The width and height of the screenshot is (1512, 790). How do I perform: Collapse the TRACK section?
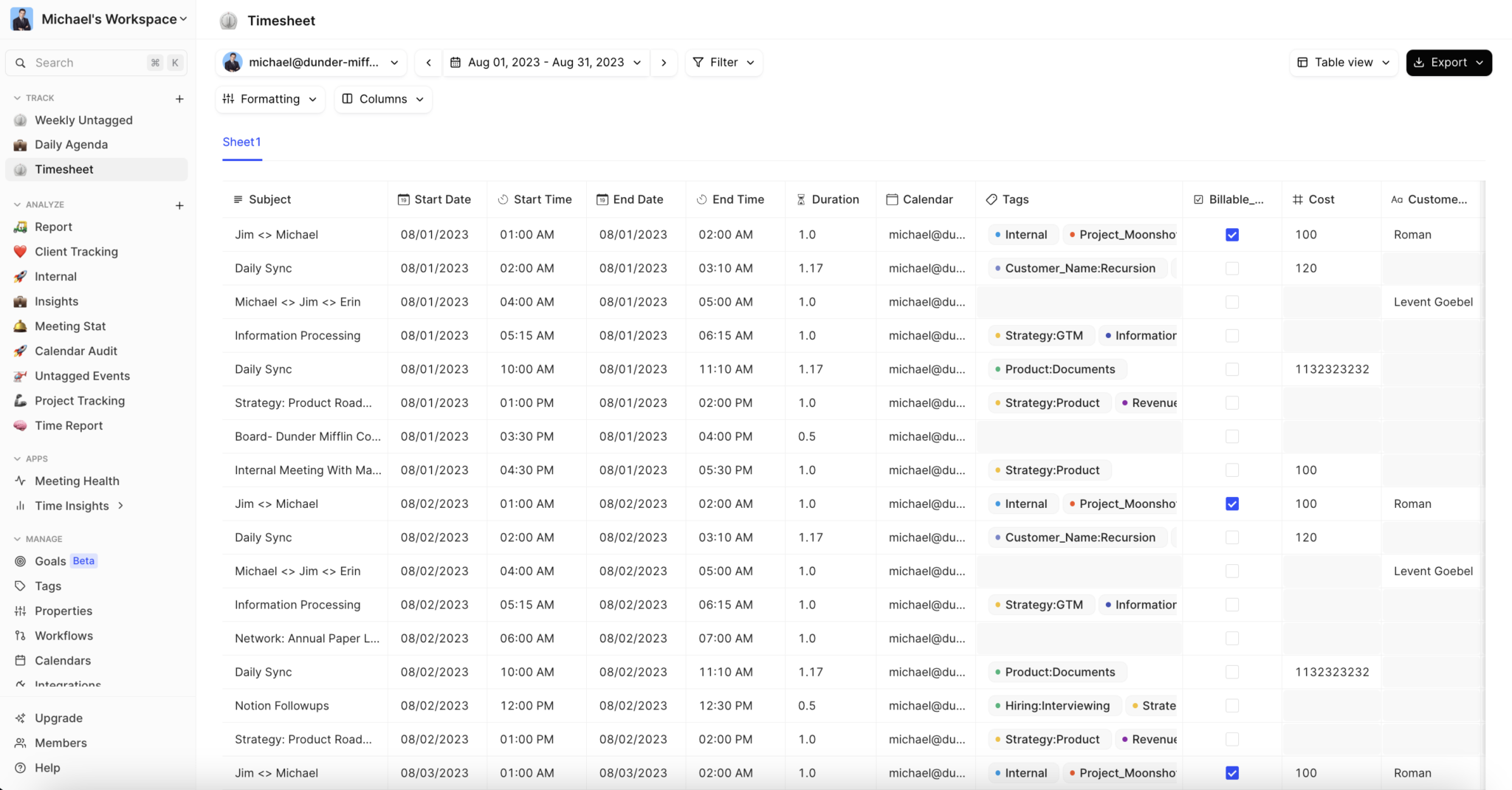(x=17, y=97)
